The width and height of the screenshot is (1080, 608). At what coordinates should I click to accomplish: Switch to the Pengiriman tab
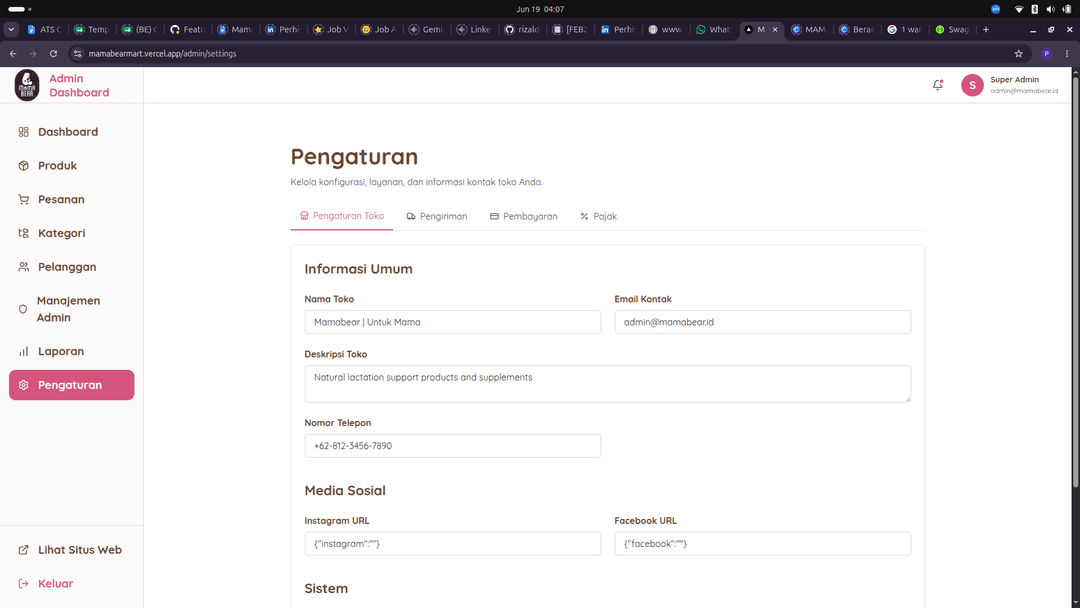point(437,216)
